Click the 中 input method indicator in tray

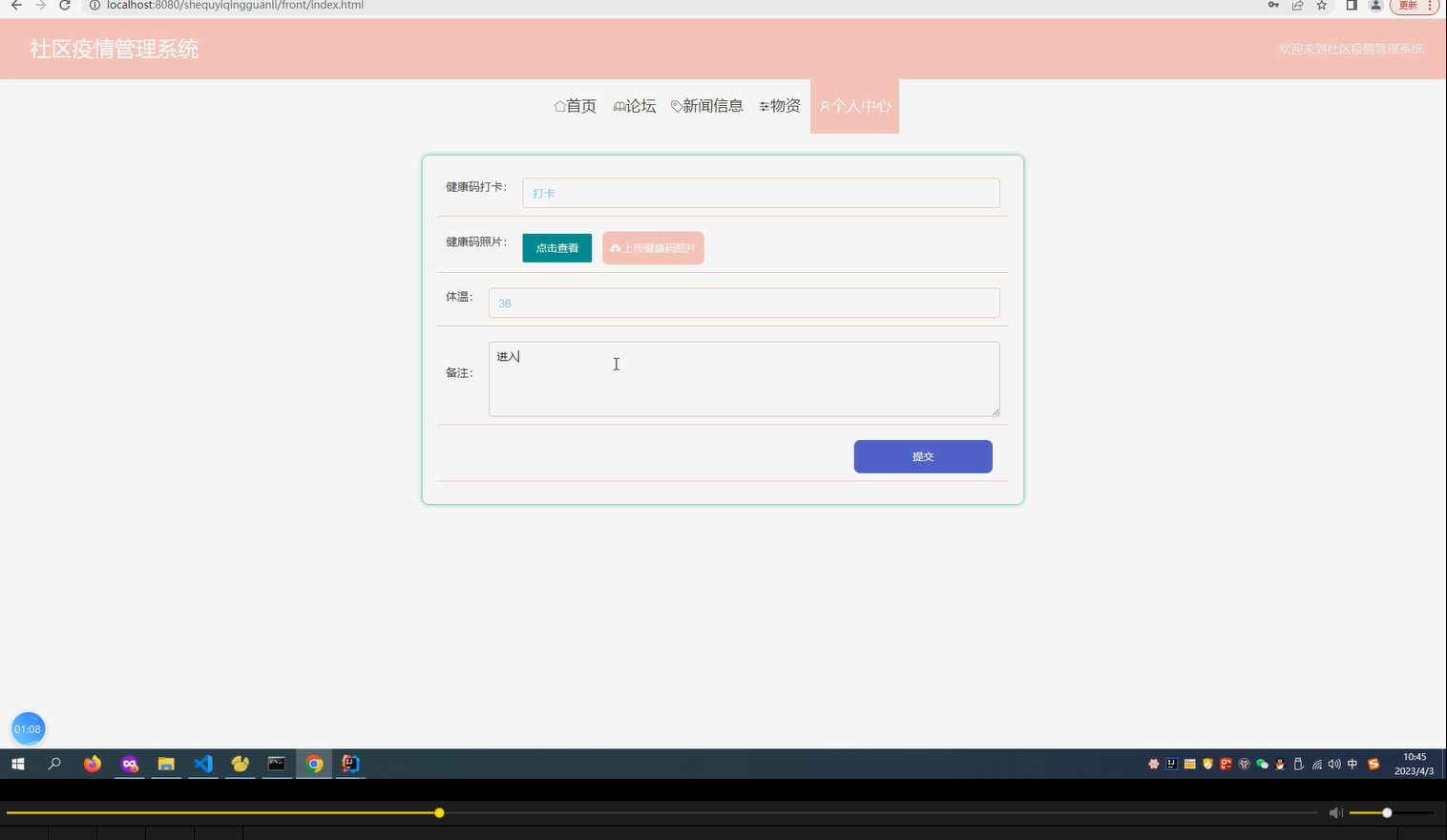click(x=1353, y=764)
